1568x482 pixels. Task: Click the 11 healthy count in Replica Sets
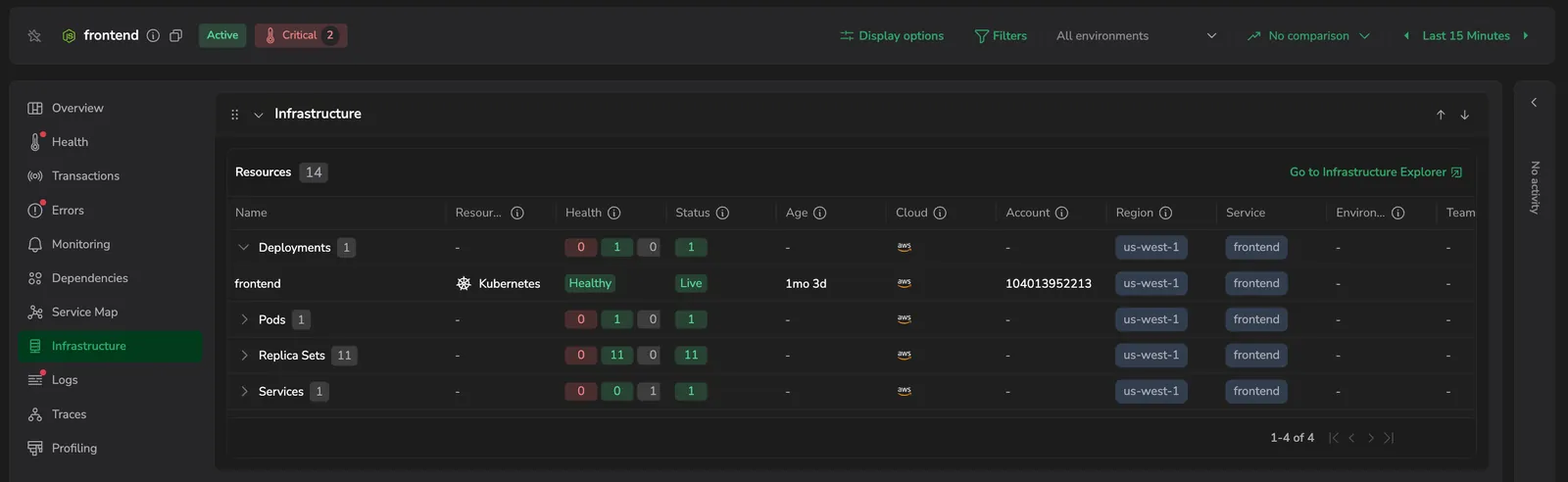tap(616, 356)
